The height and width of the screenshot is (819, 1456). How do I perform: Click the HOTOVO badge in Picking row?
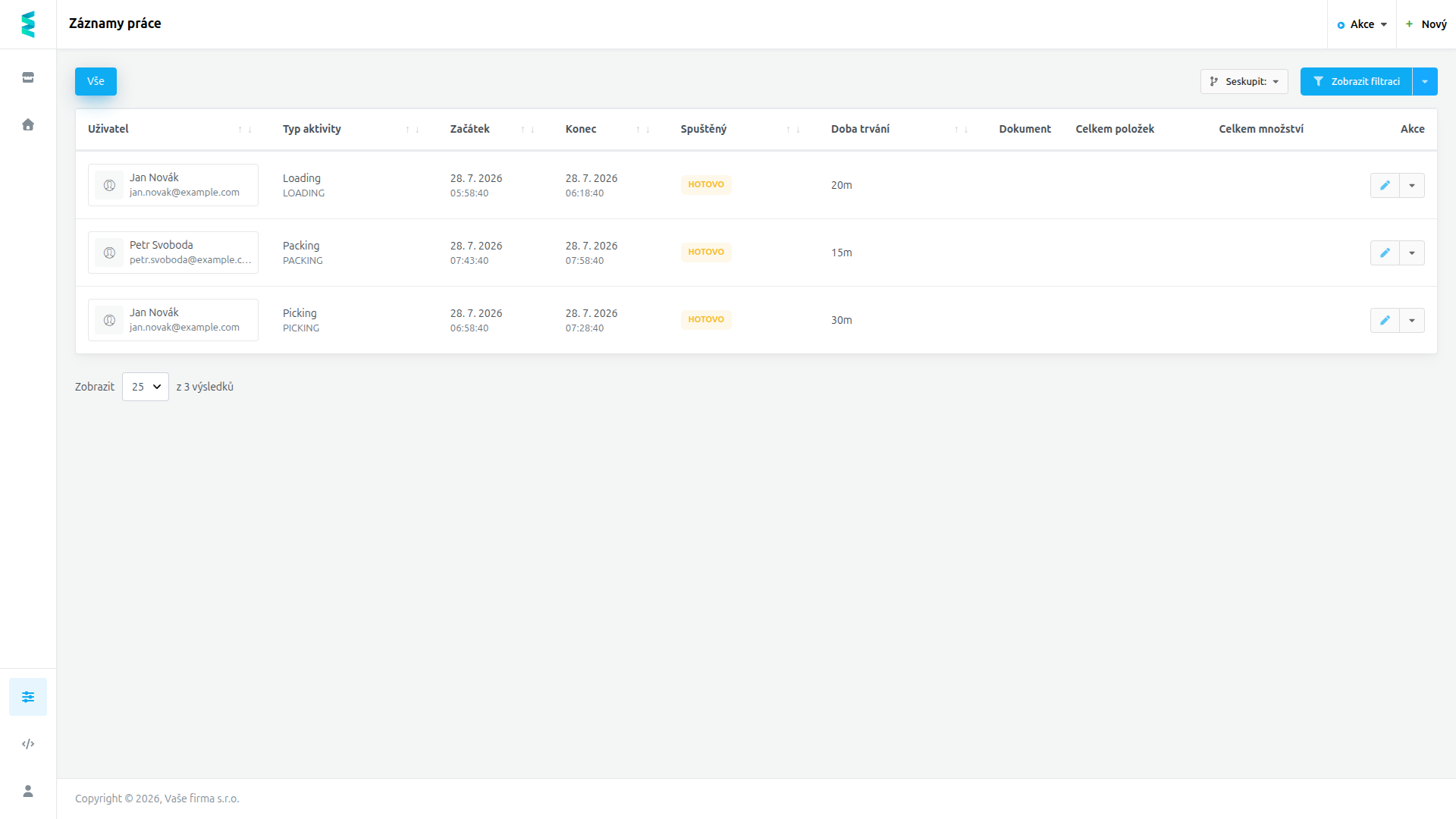point(706,319)
